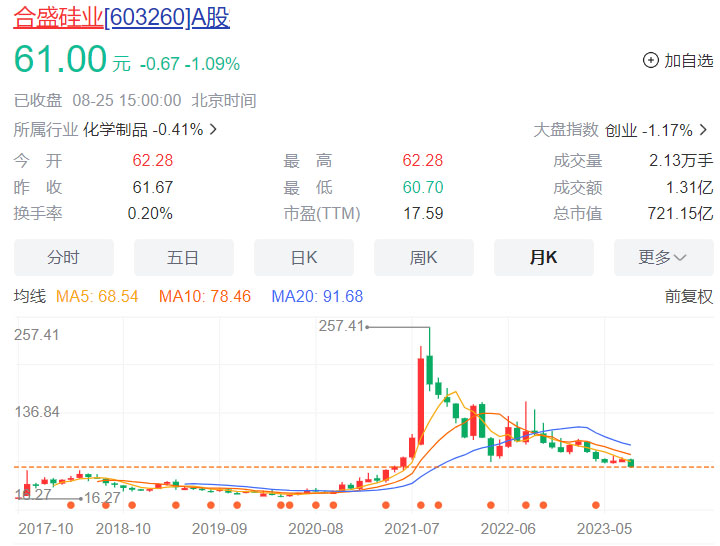Click the 2018-10 date axis label
The height and width of the screenshot is (546, 720).
point(123,529)
